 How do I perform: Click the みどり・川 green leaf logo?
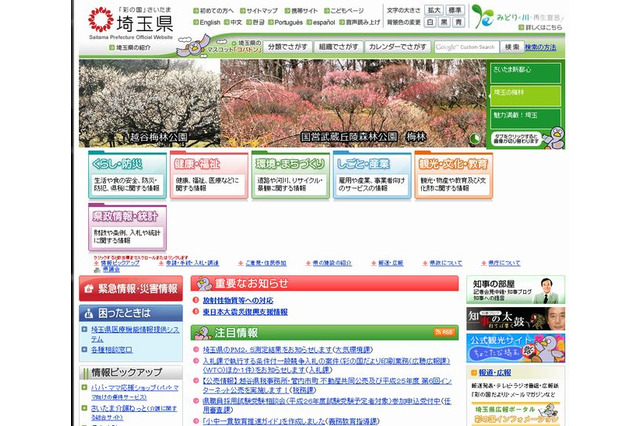coord(482,16)
